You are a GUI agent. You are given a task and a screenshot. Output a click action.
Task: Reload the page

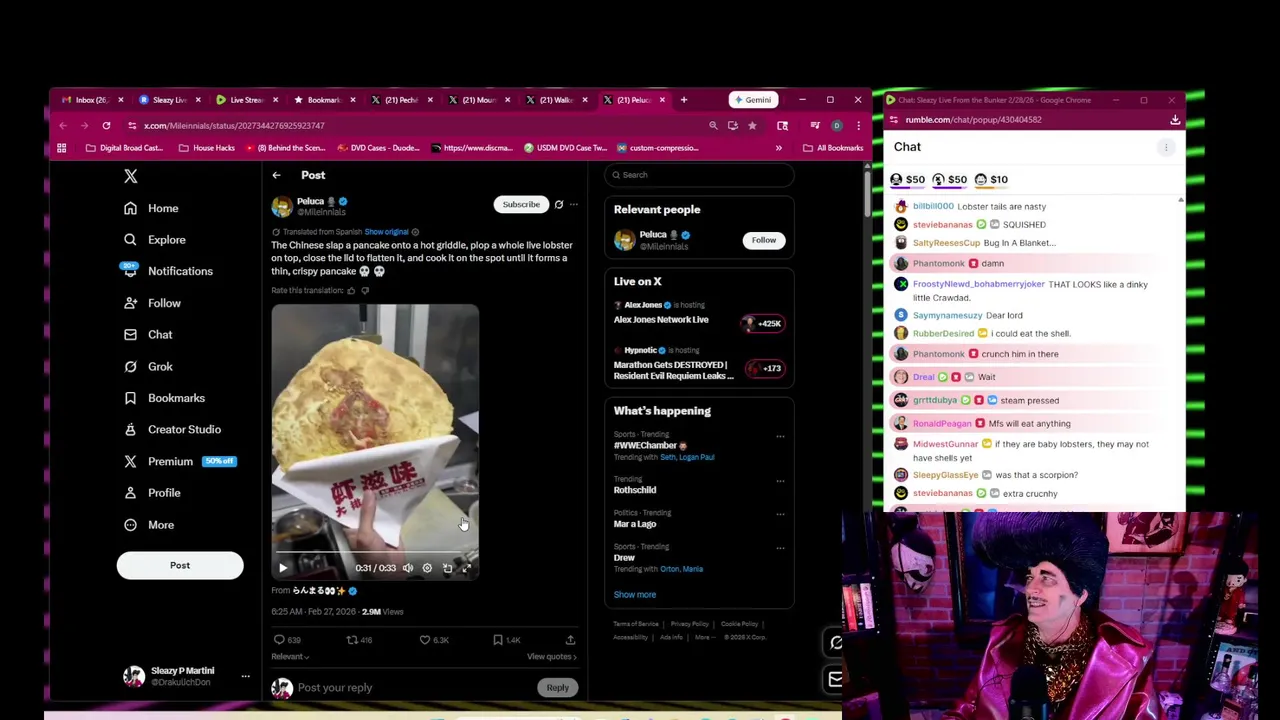click(x=106, y=126)
